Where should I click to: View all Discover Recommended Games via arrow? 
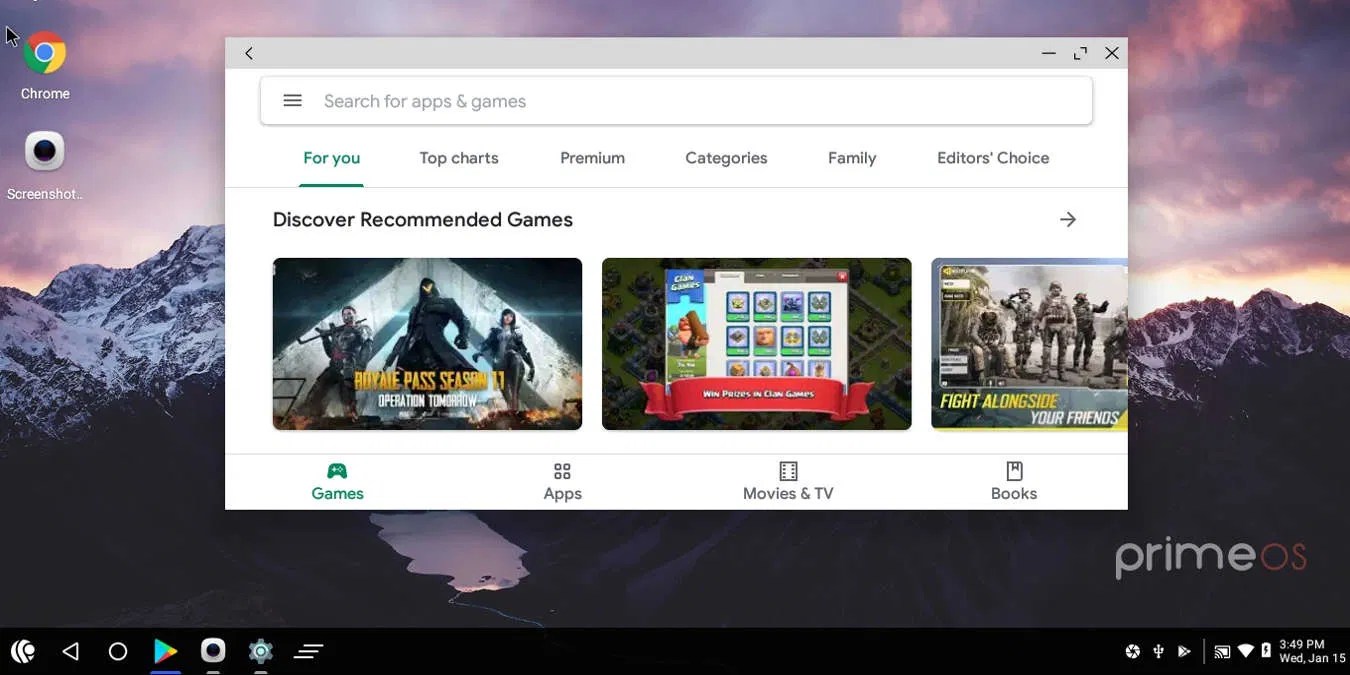[x=1068, y=219]
